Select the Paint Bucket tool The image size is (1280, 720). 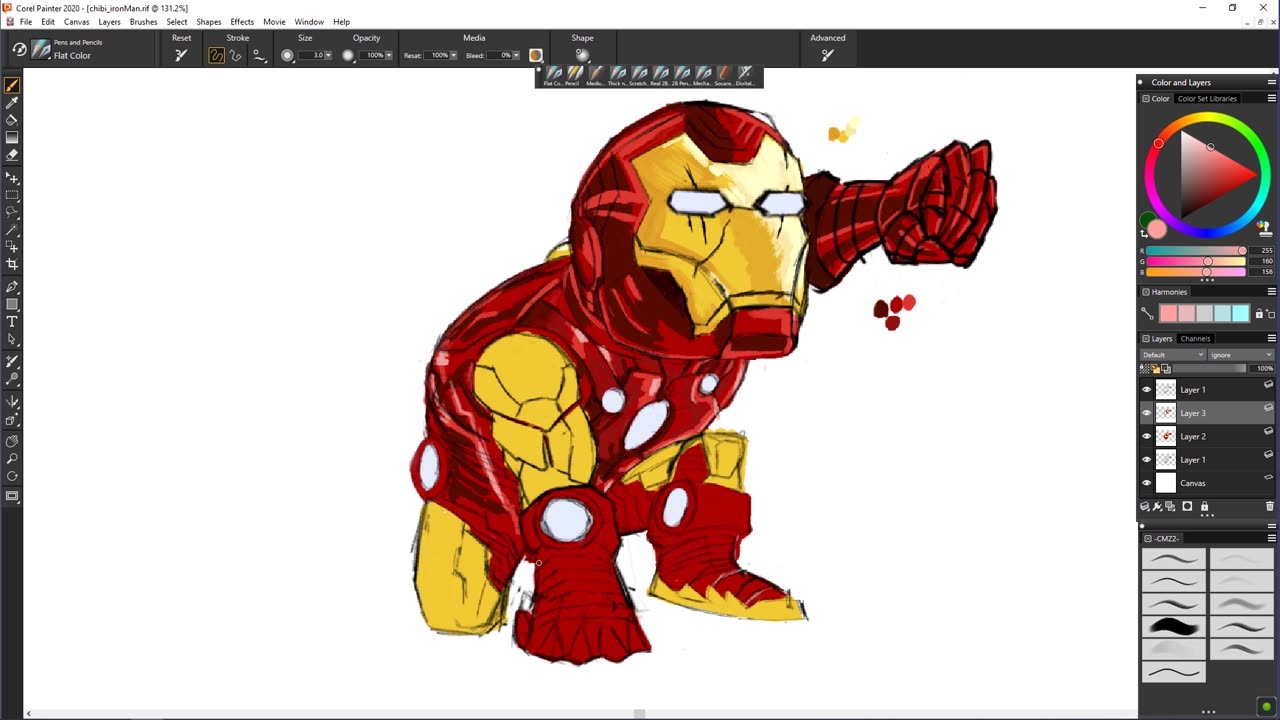[x=12, y=119]
